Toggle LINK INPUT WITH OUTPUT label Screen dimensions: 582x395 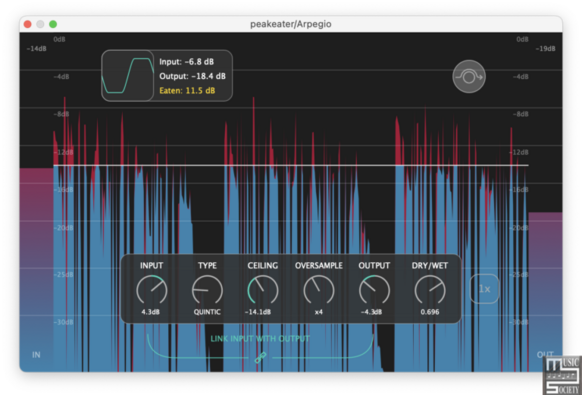[260, 339]
